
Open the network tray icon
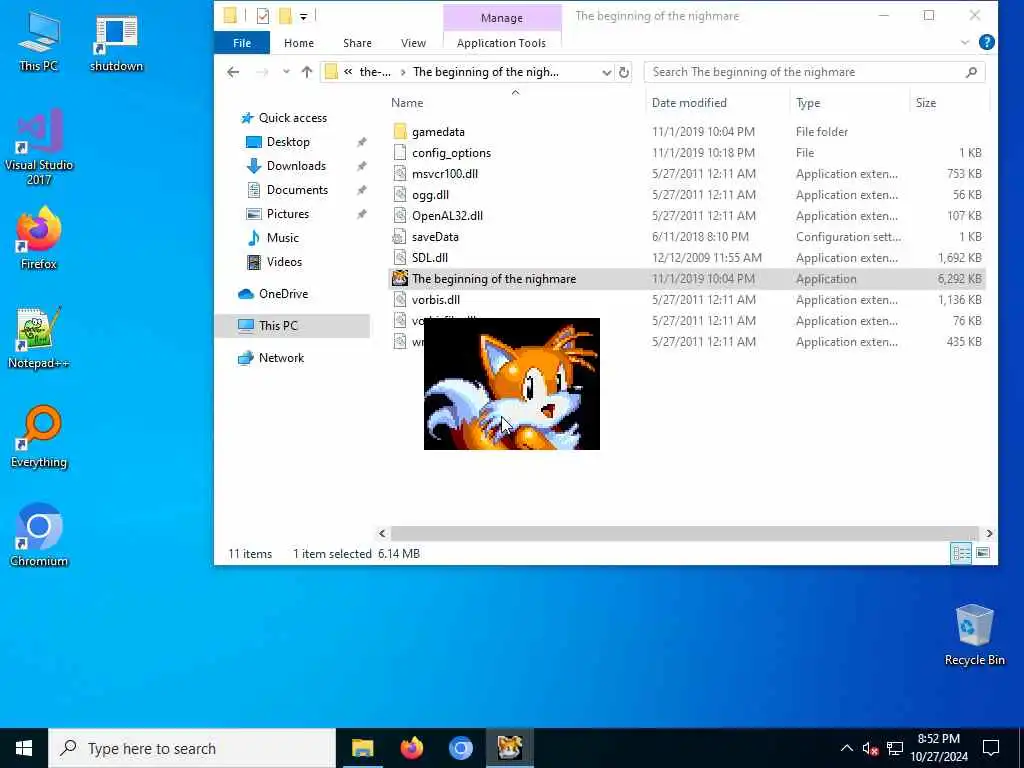(895, 748)
